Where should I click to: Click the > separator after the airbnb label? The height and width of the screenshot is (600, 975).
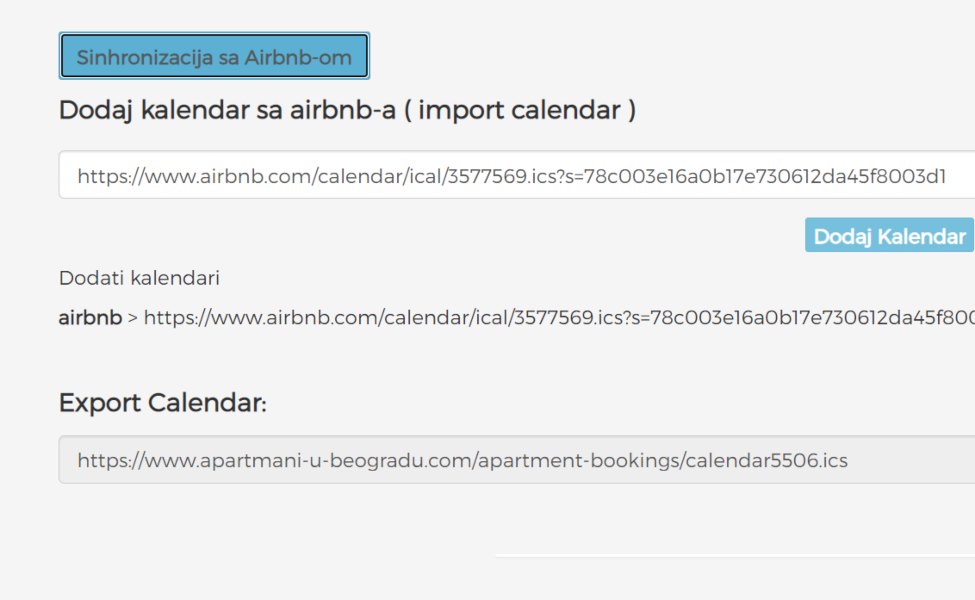coord(133,318)
